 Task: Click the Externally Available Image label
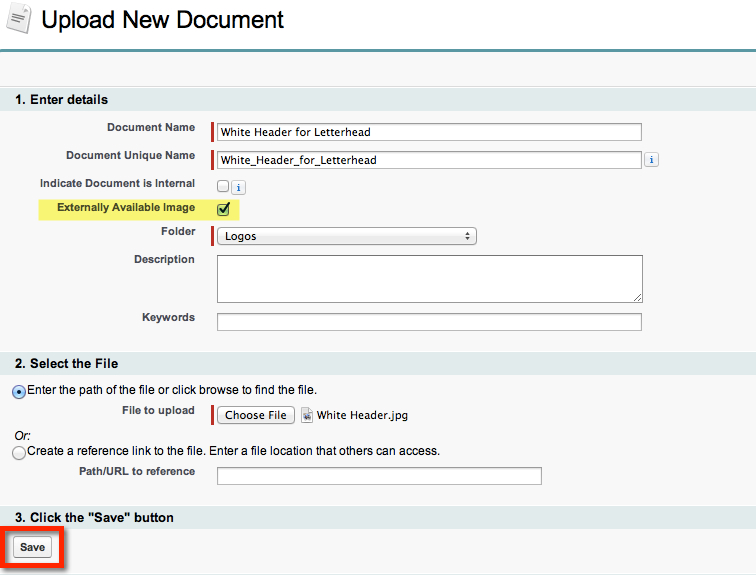(126, 207)
